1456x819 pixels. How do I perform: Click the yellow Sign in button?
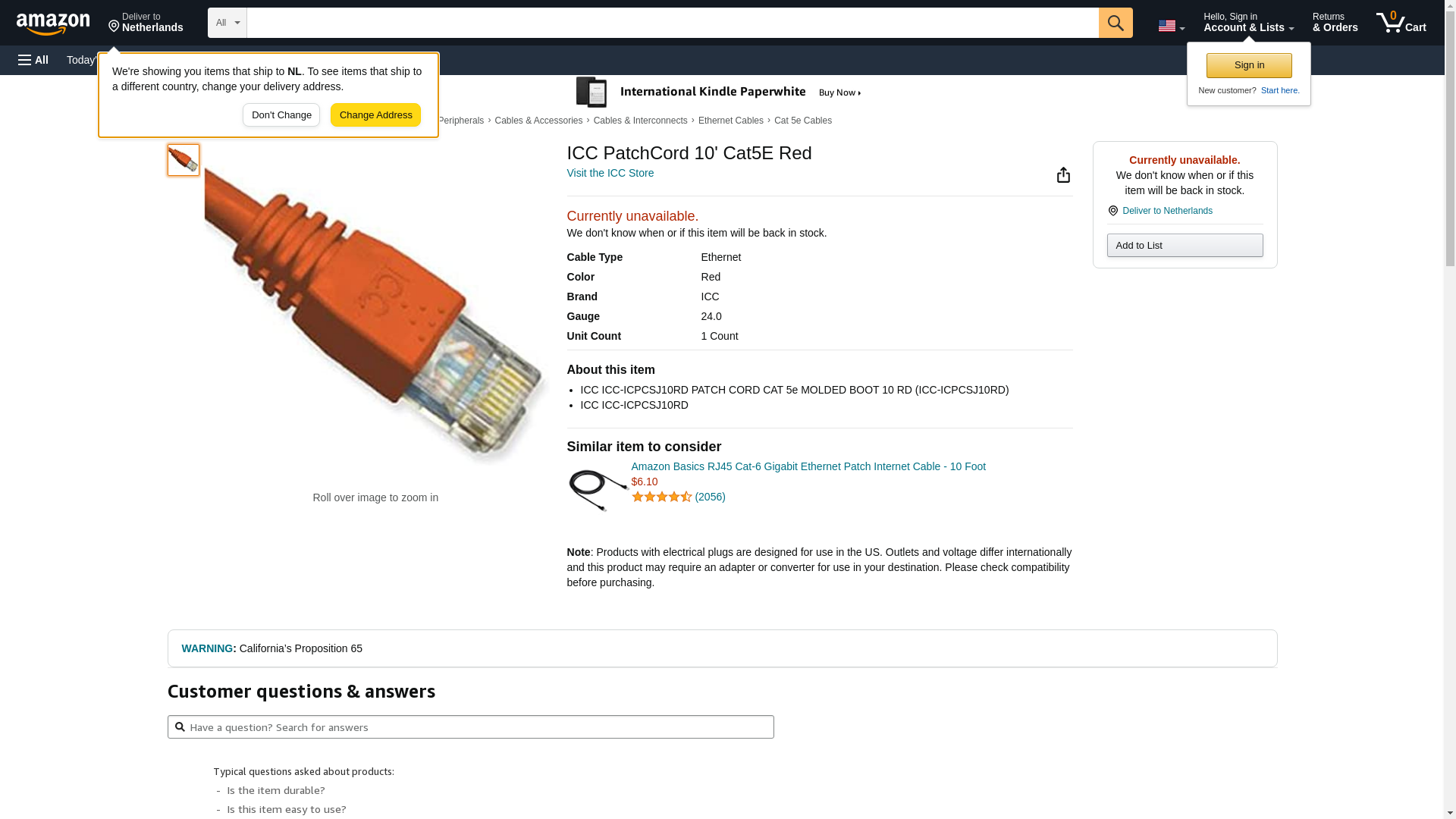(x=1249, y=65)
